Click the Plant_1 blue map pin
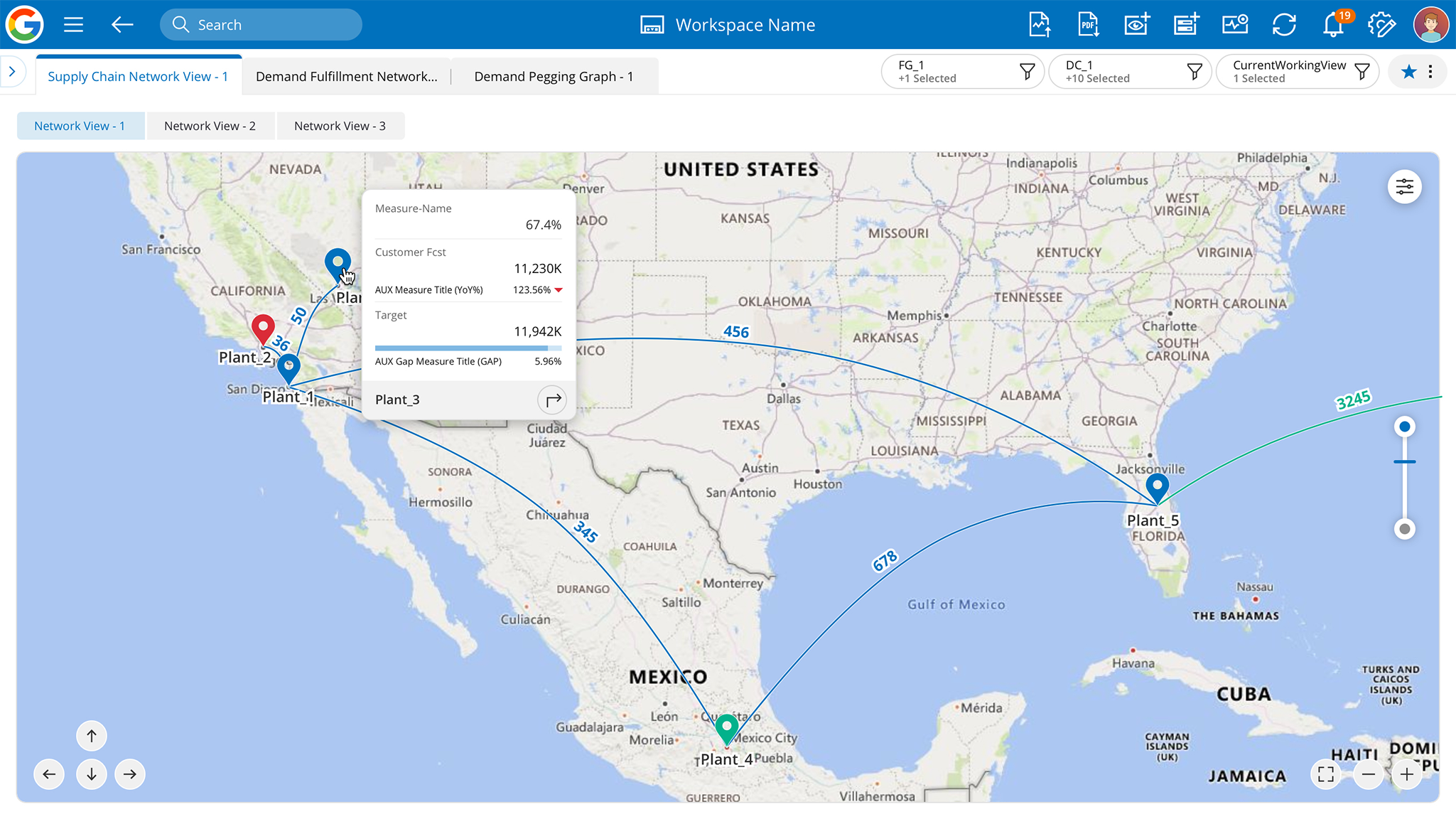The image size is (1456, 819). (288, 370)
